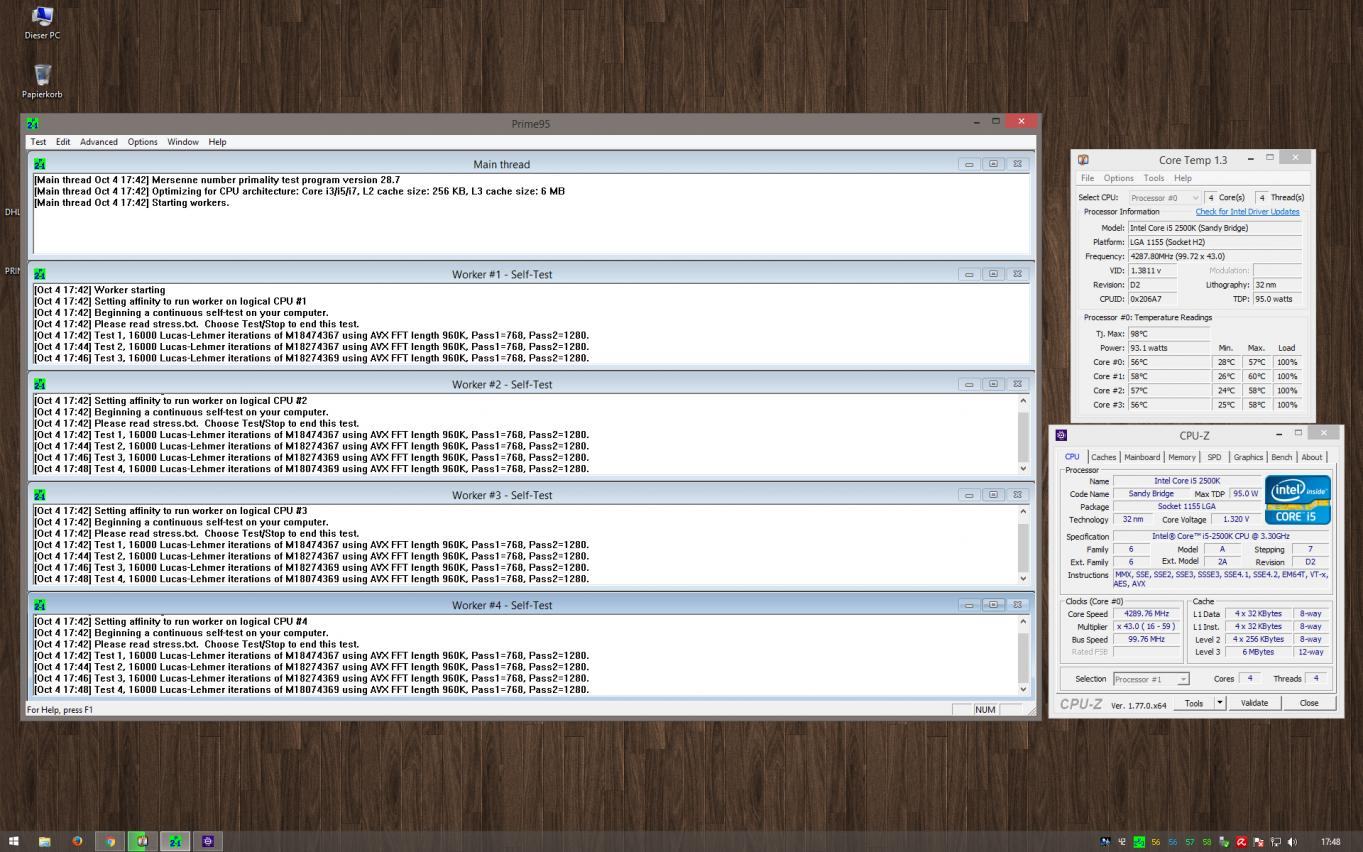This screenshot has width=1363, height=852.
Task: Switch to the Caches tab in CPU-Z
Action: coord(1103,457)
